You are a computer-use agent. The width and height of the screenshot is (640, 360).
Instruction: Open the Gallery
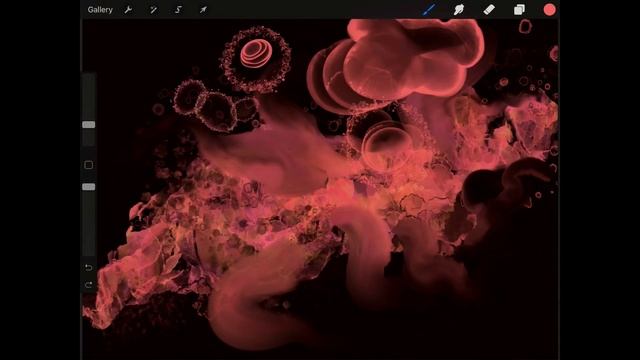click(100, 10)
